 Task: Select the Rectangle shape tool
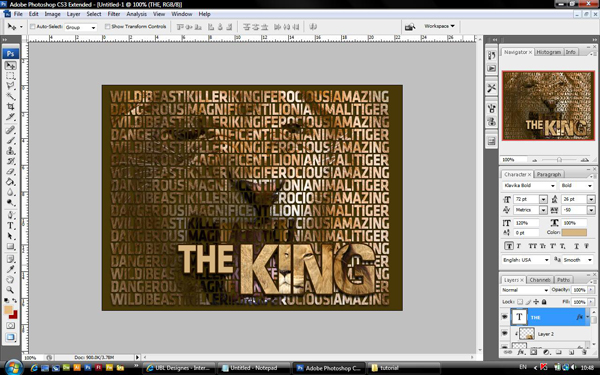(10, 246)
